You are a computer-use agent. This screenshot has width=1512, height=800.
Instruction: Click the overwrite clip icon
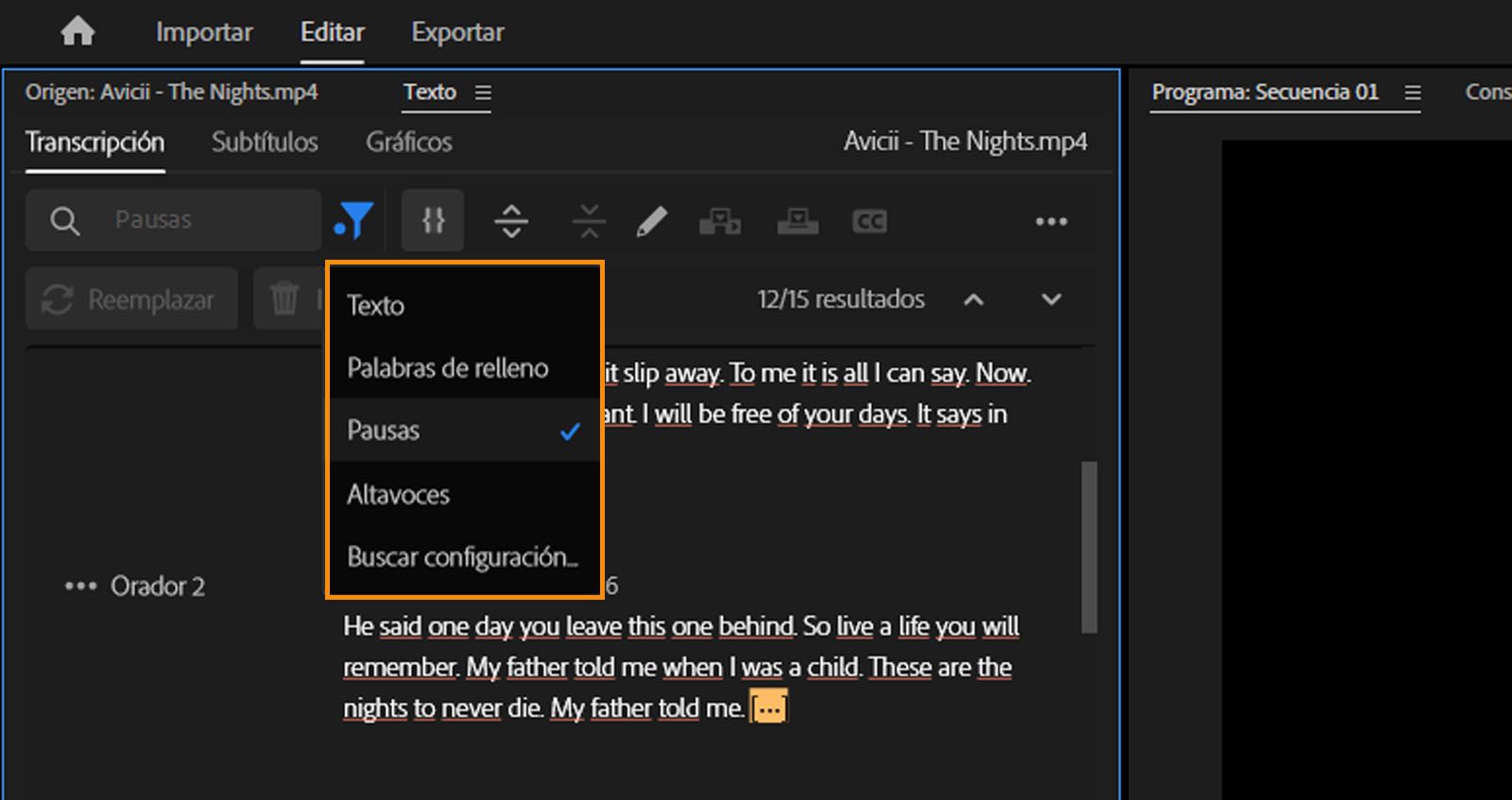pos(798,221)
